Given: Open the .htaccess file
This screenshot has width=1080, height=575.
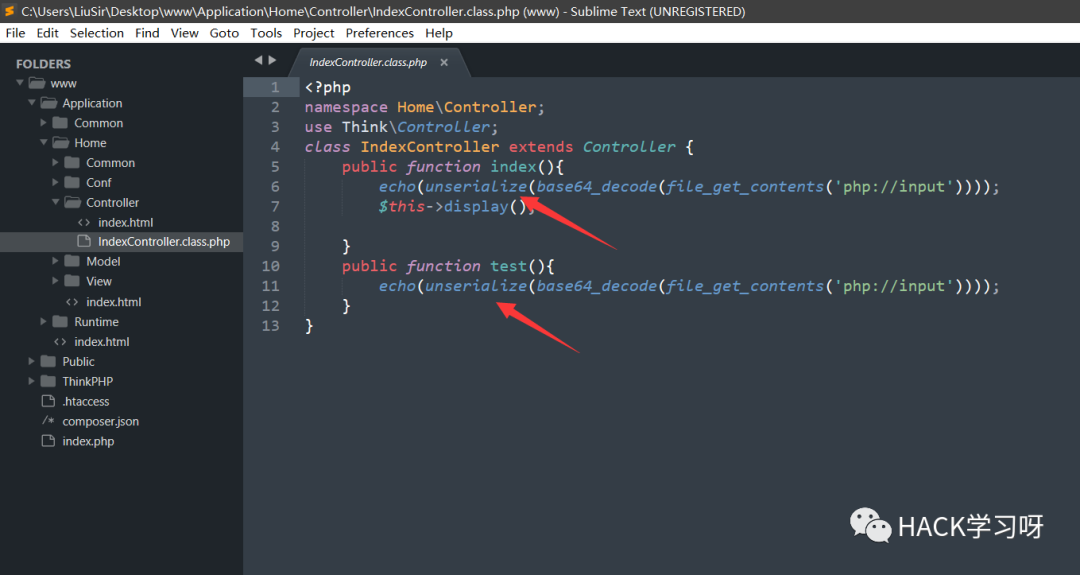Looking at the screenshot, I should (x=86, y=401).
